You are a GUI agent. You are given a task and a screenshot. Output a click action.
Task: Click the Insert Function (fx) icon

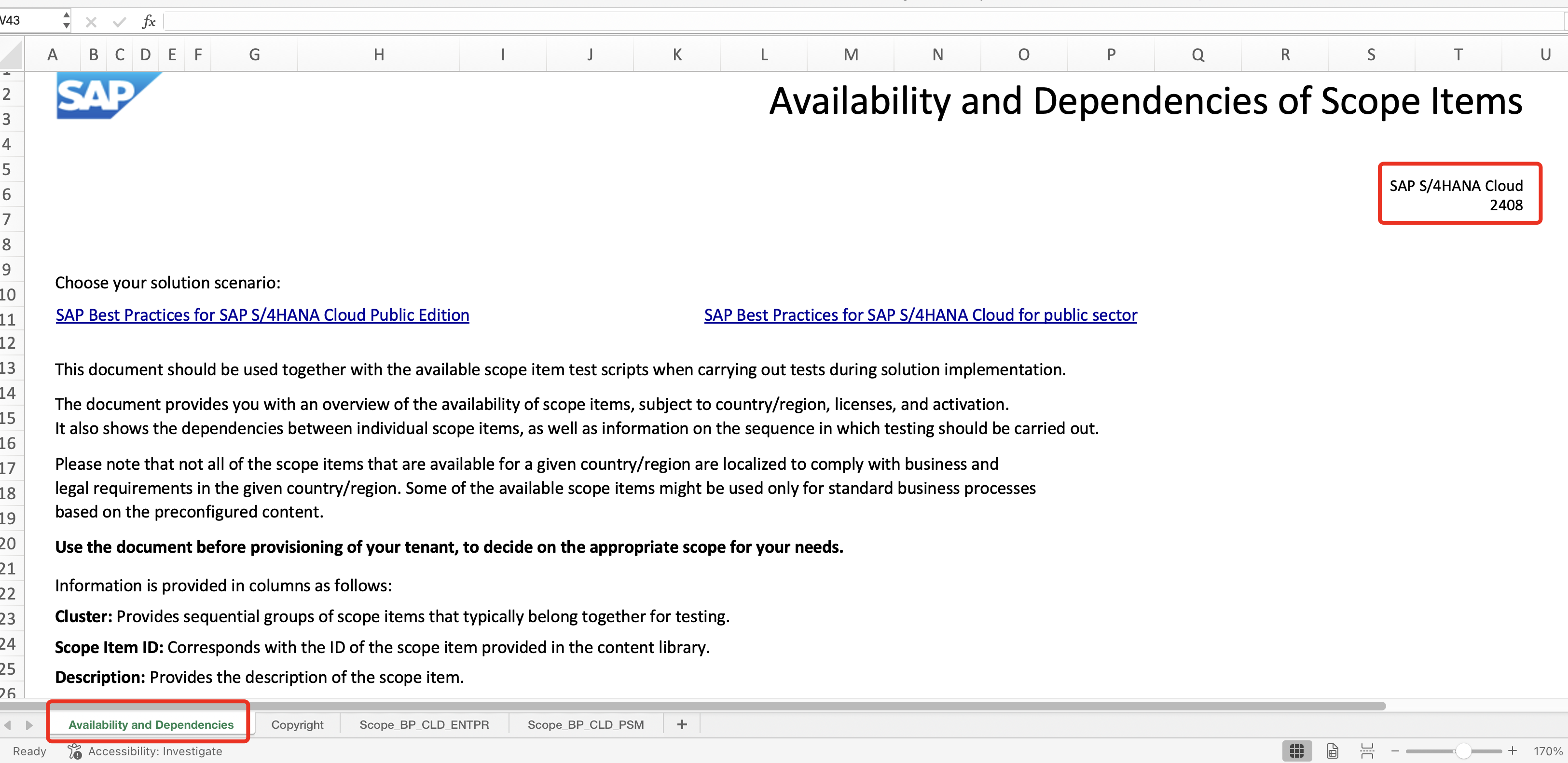tap(148, 21)
